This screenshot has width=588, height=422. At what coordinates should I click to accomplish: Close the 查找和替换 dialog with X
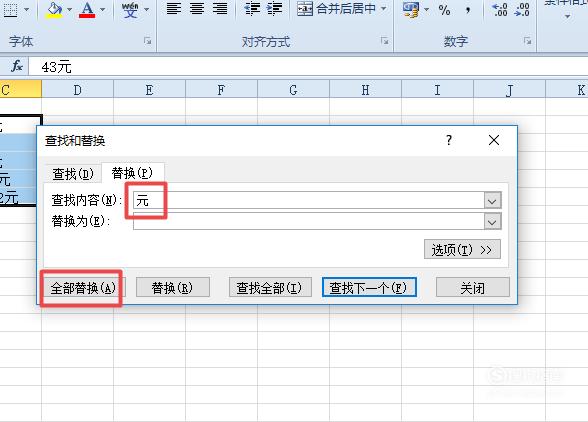[x=494, y=140]
